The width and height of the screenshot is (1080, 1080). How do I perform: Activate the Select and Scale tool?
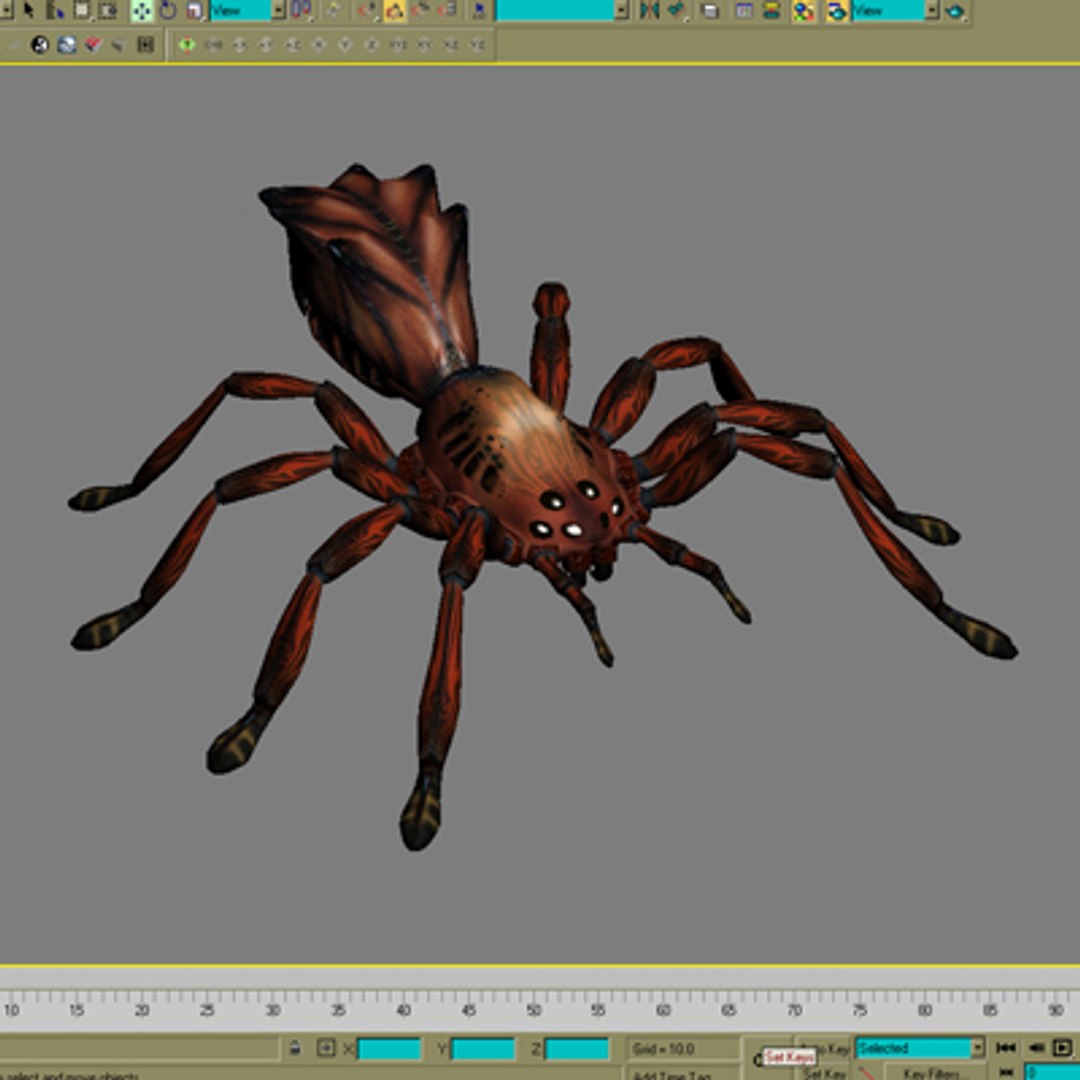click(x=195, y=10)
